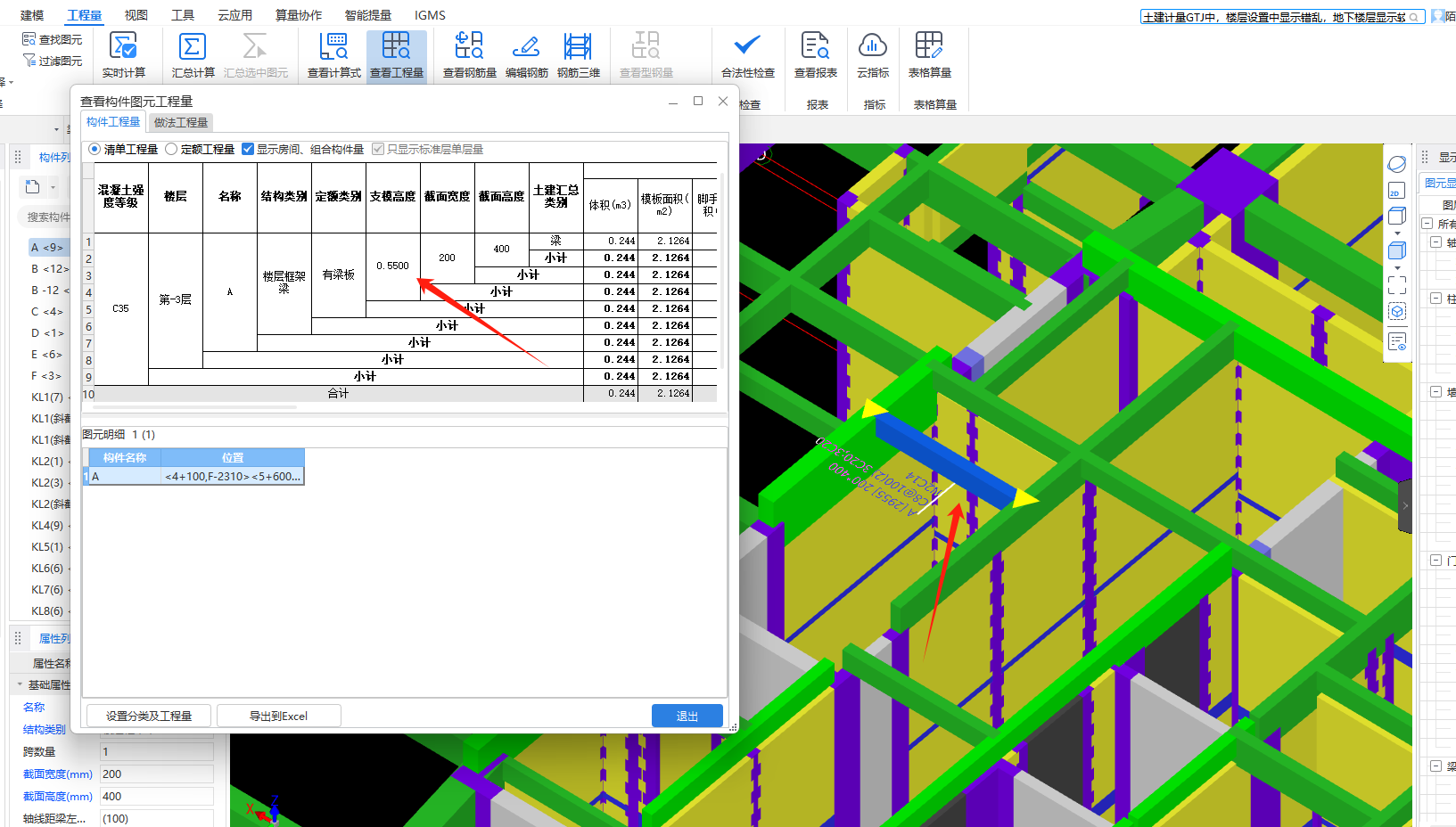Click the display settings eye-list icon
1456x827 pixels.
click(1397, 341)
